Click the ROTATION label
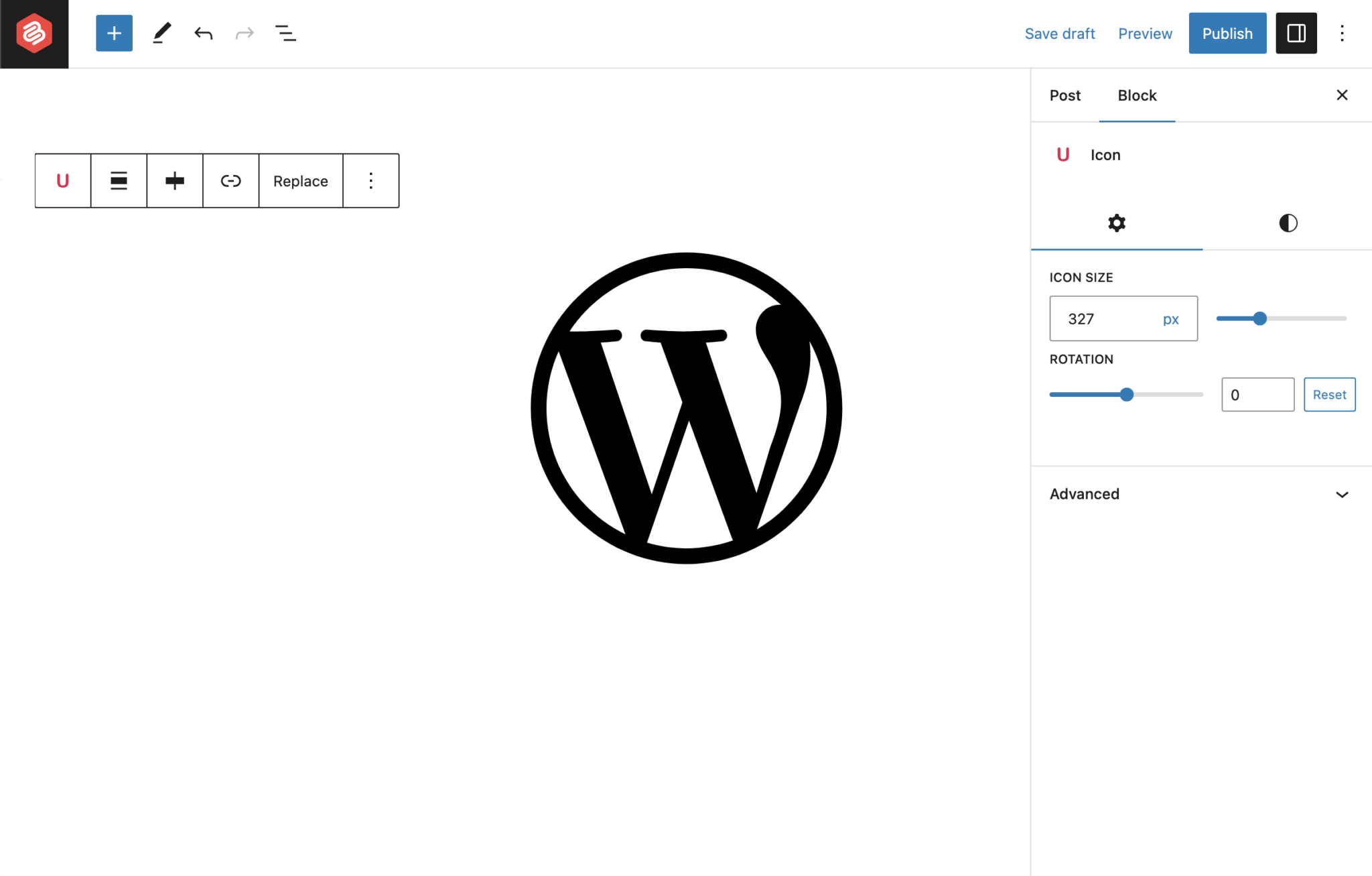 pos(1081,359)
